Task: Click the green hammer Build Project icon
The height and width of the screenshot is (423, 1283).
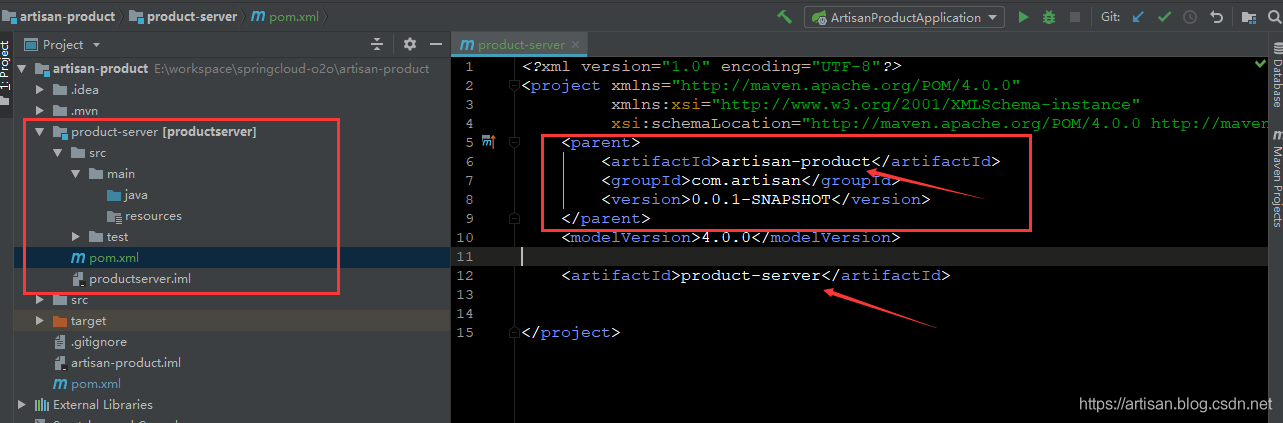Action: click(785, 17)
